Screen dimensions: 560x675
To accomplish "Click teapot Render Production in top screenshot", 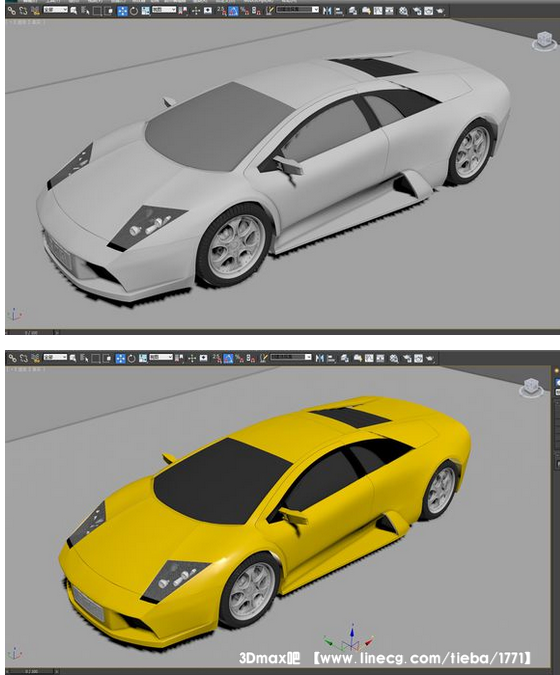I will click(x=440, y=10).
